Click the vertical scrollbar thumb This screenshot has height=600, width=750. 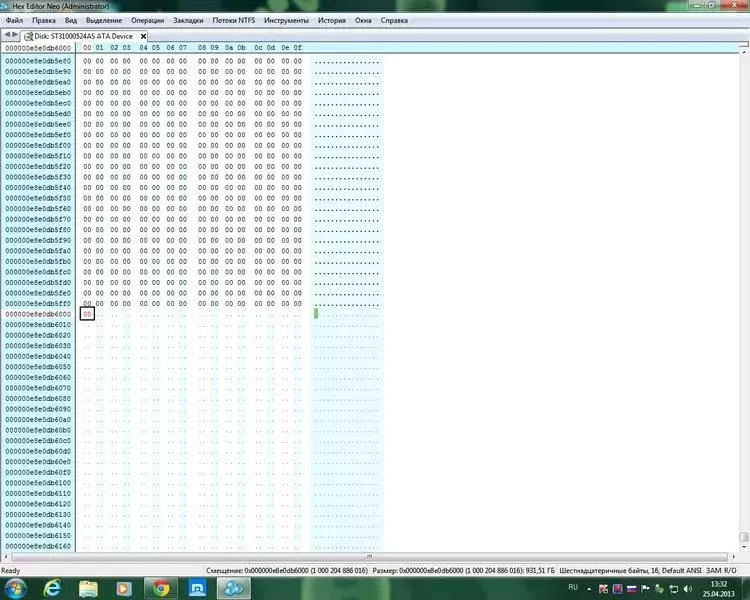point(744,537)
